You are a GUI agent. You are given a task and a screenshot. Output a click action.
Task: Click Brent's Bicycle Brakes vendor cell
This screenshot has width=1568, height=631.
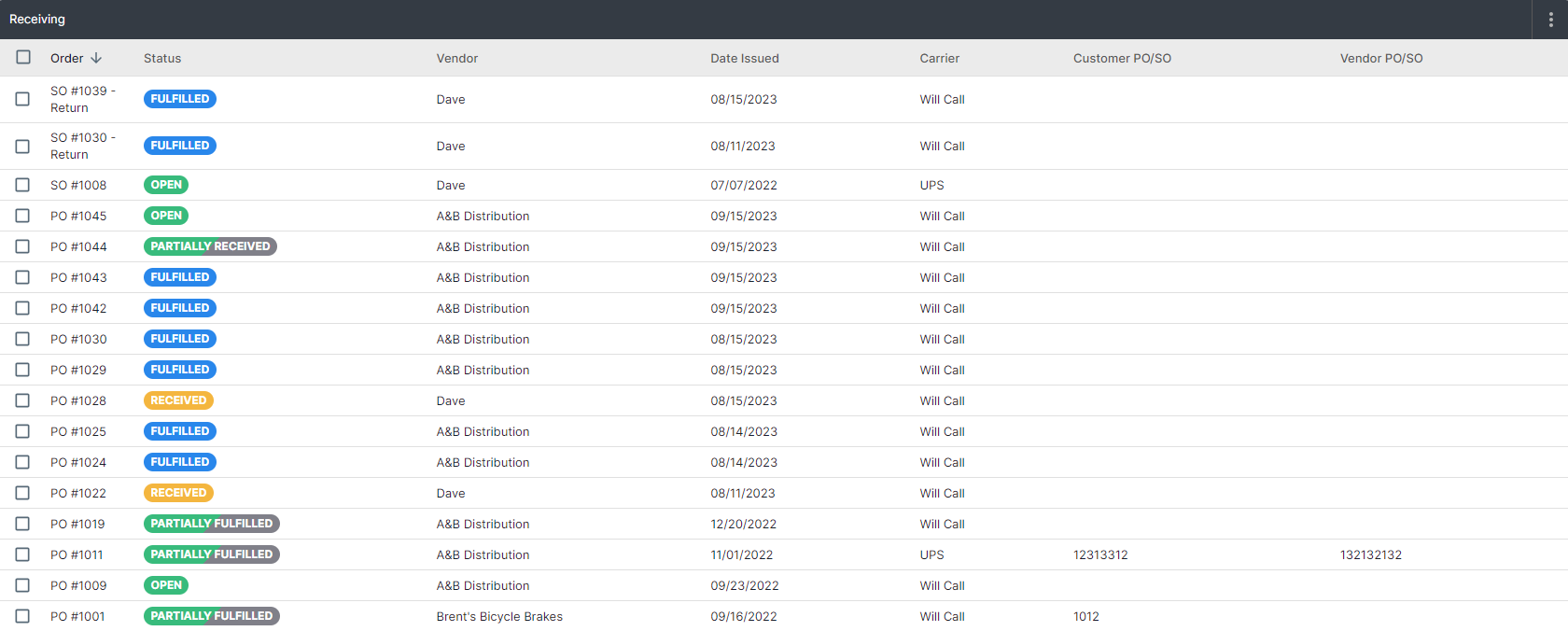499,616
